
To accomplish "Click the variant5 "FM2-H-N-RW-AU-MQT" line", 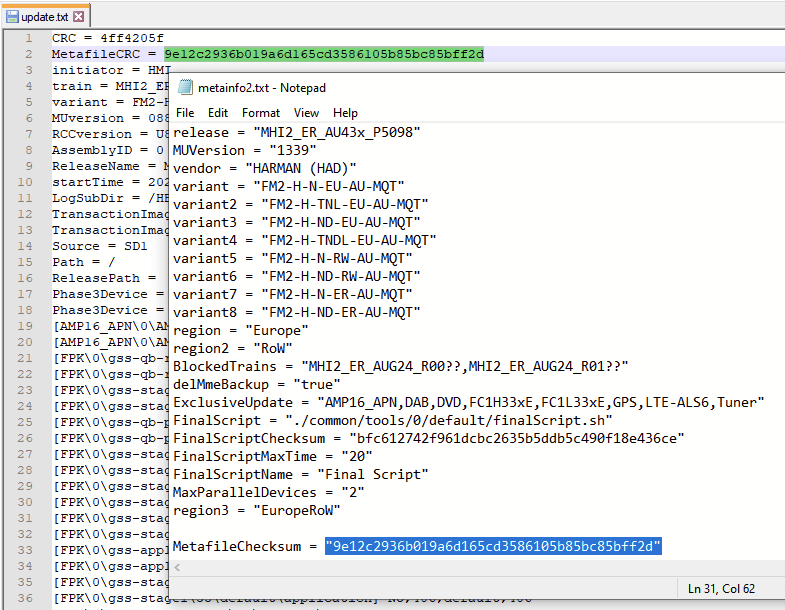I will [x=292, y=258].
